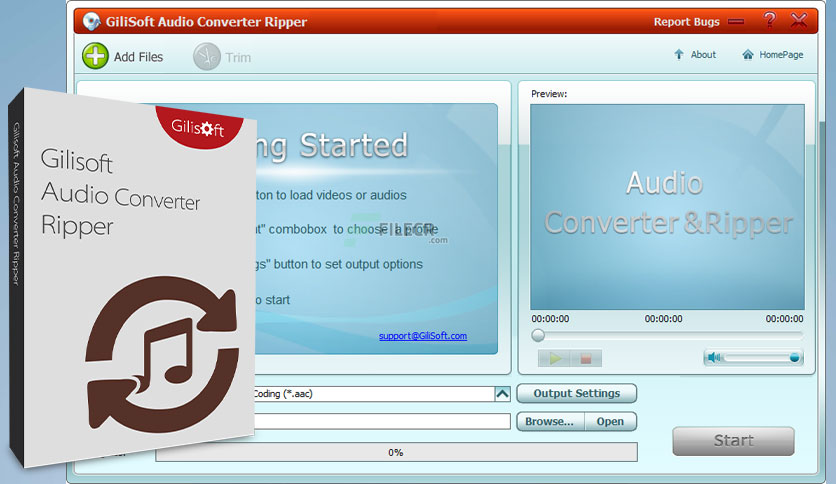Click the 0% conversion progress bar

pyautogui.click(x=396, y=452)
